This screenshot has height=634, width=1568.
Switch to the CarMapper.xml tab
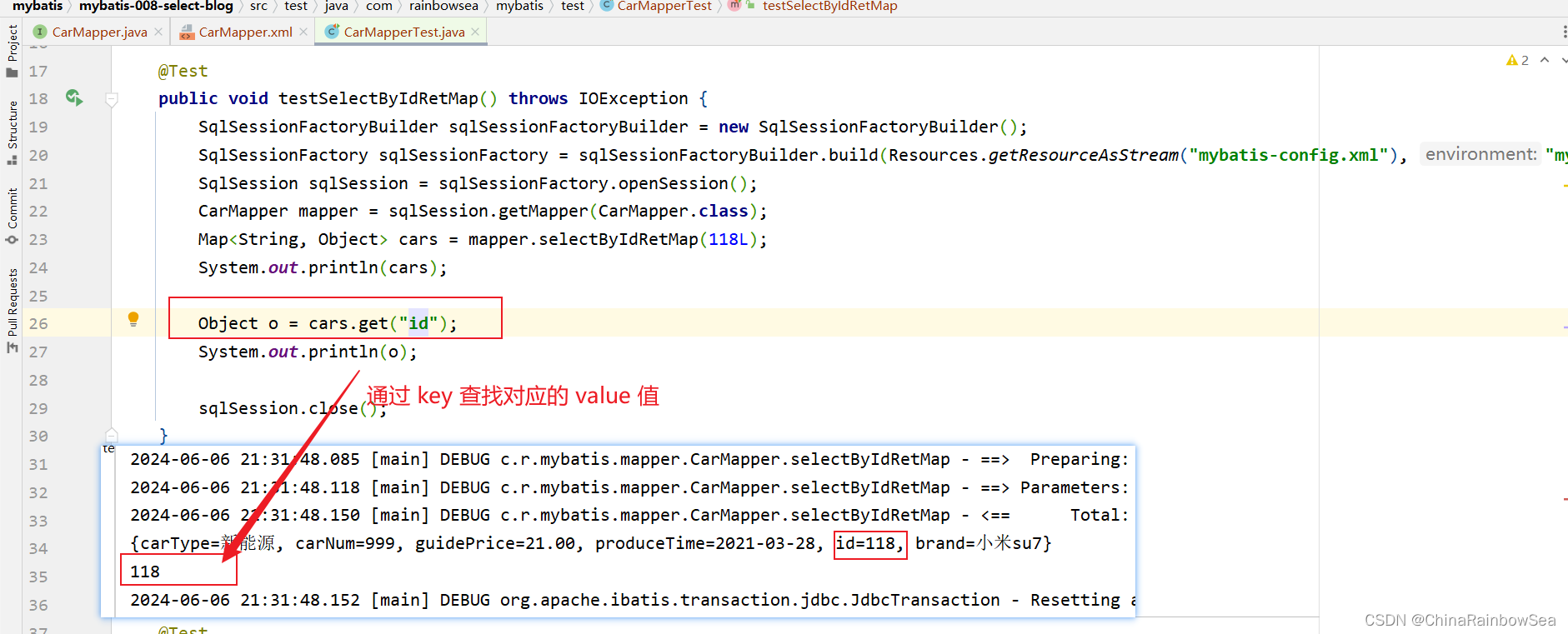[x=245, y=32]
